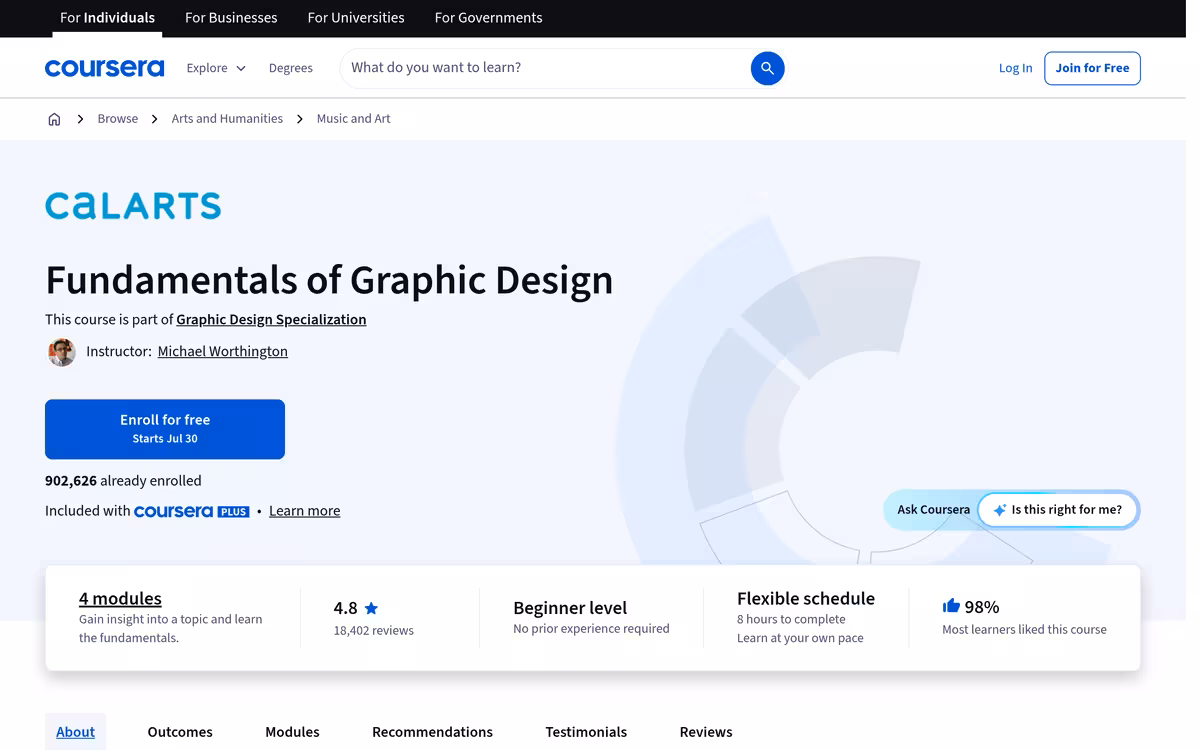Click Enroll for free button
Image resolution: width=1200 pixels, height=750 pixels.
pyautogui.click(x=165, y=429)
